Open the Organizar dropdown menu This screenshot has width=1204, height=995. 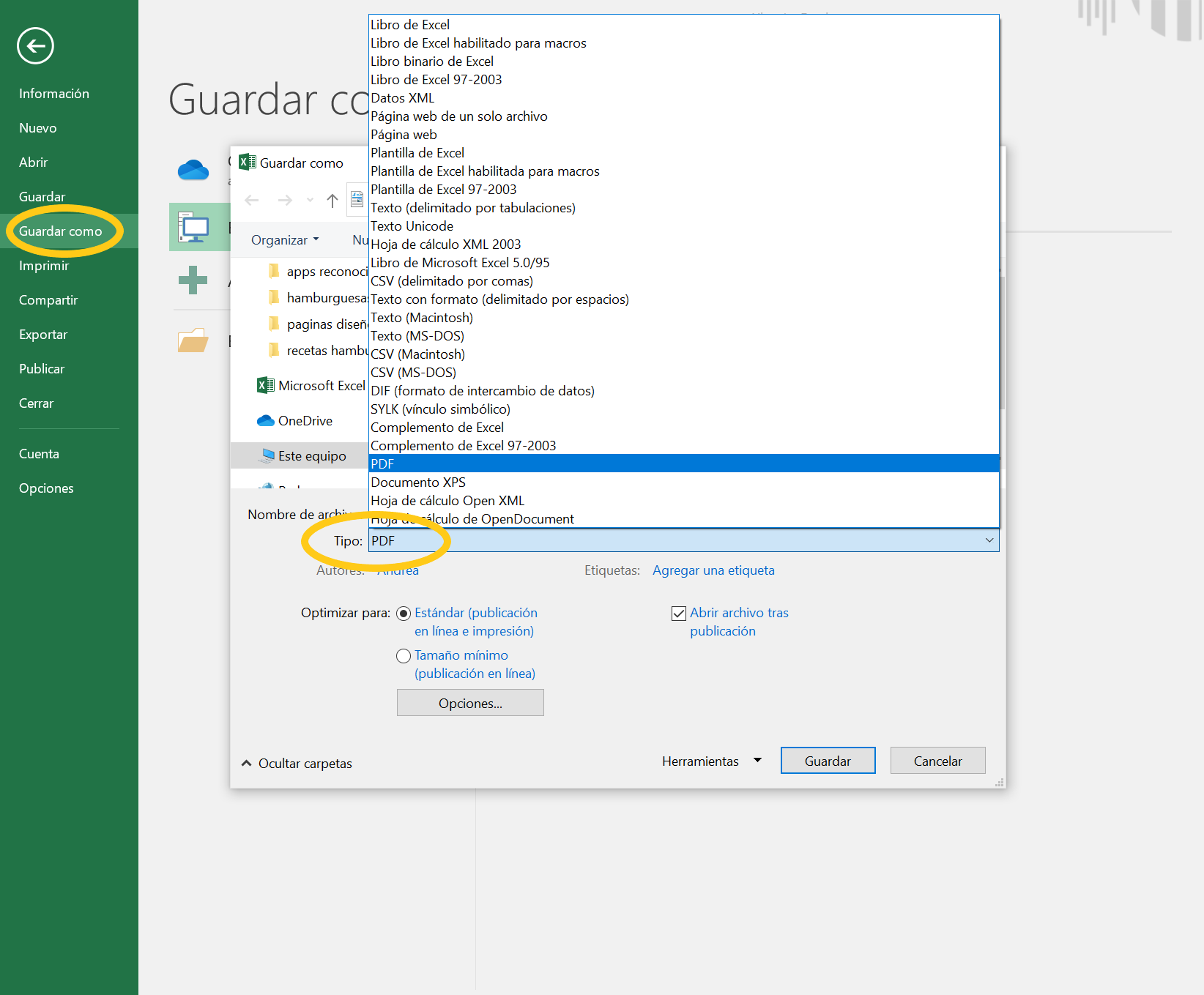(x=284, y=240)
